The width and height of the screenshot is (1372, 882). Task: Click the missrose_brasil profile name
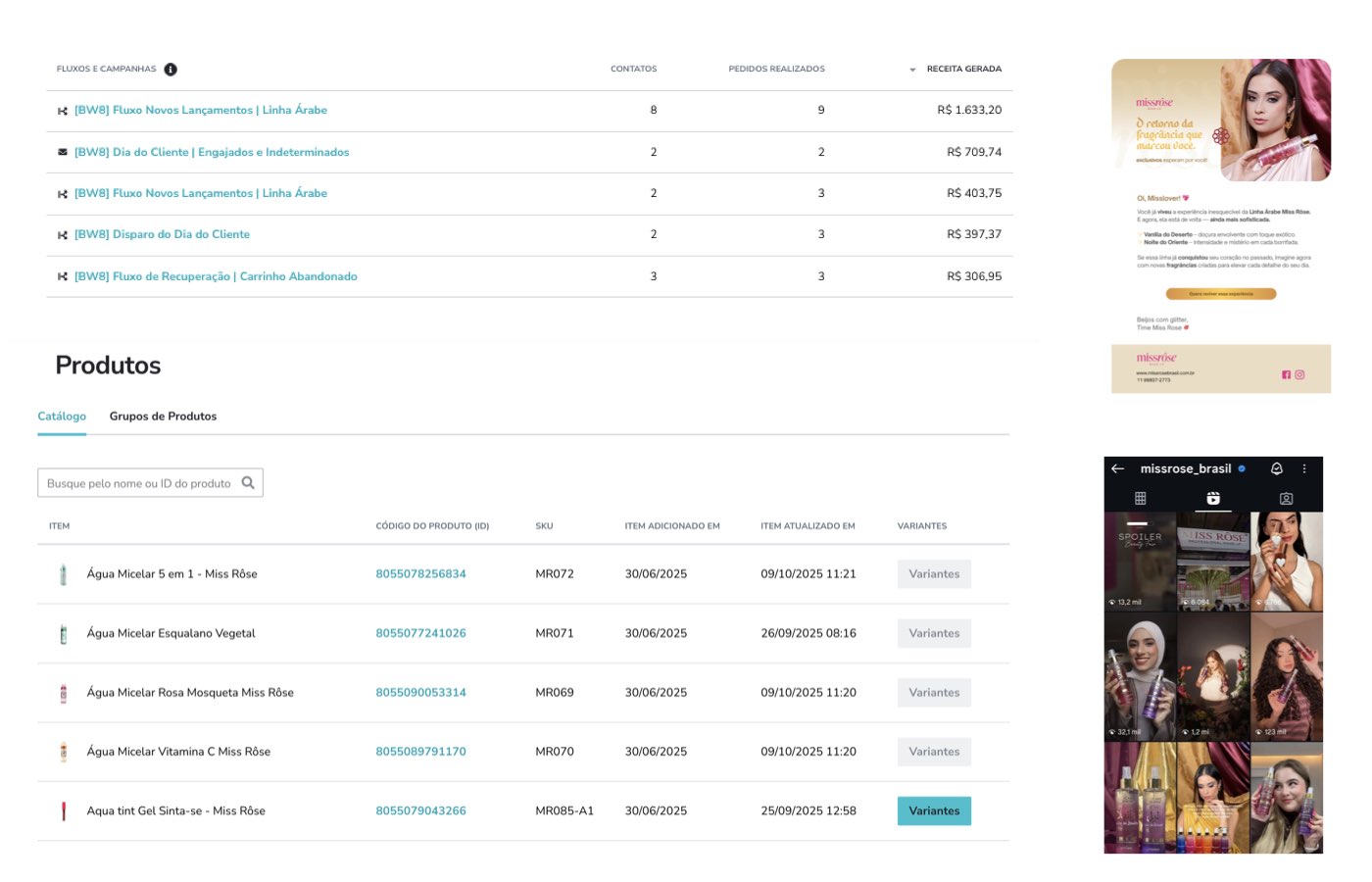tap(1186, 468)
